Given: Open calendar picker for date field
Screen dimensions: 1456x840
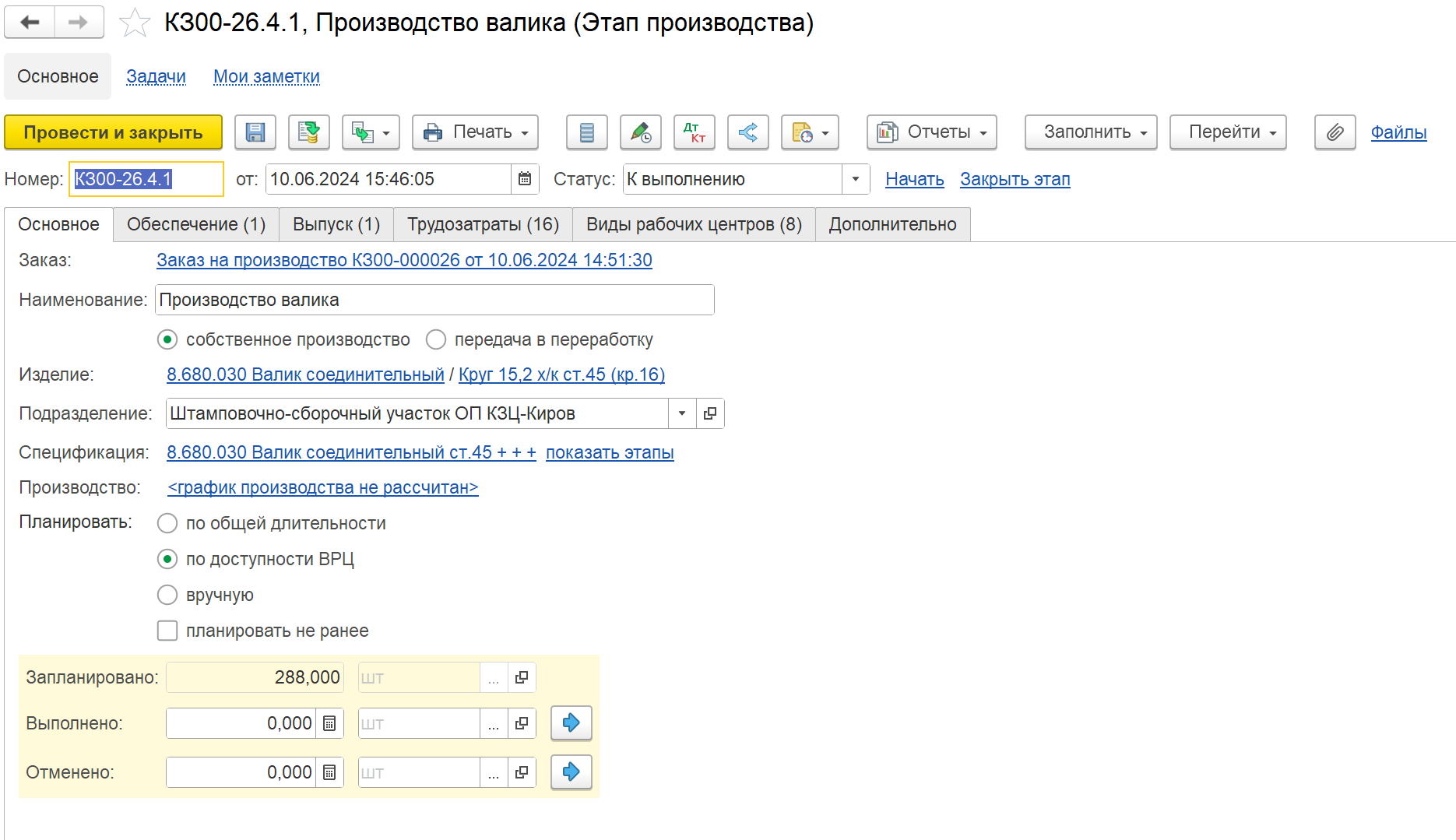Looking at the screenshot, I should tap(525, 179).
